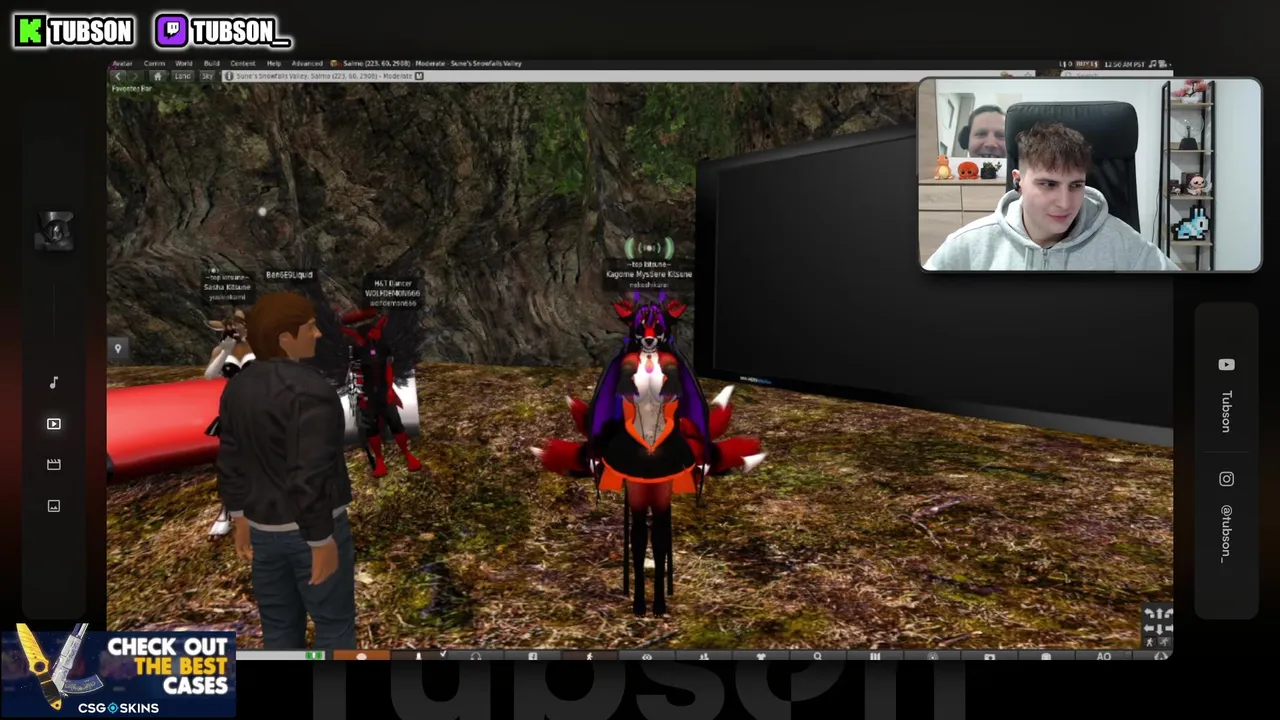Open the Advanced menu
The height and width of the screenshot is (720, 1280).
coord(307,63)
